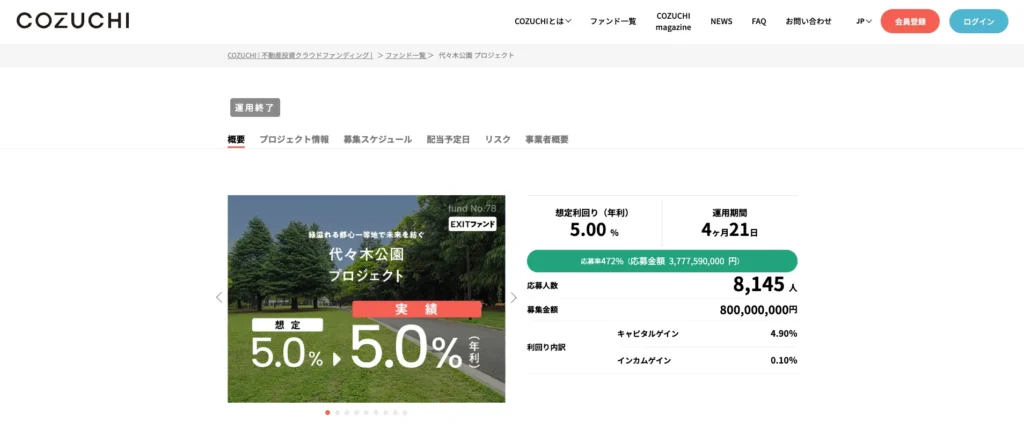
Task: Select the 概要 tab
Action: [x=236, y=139]
